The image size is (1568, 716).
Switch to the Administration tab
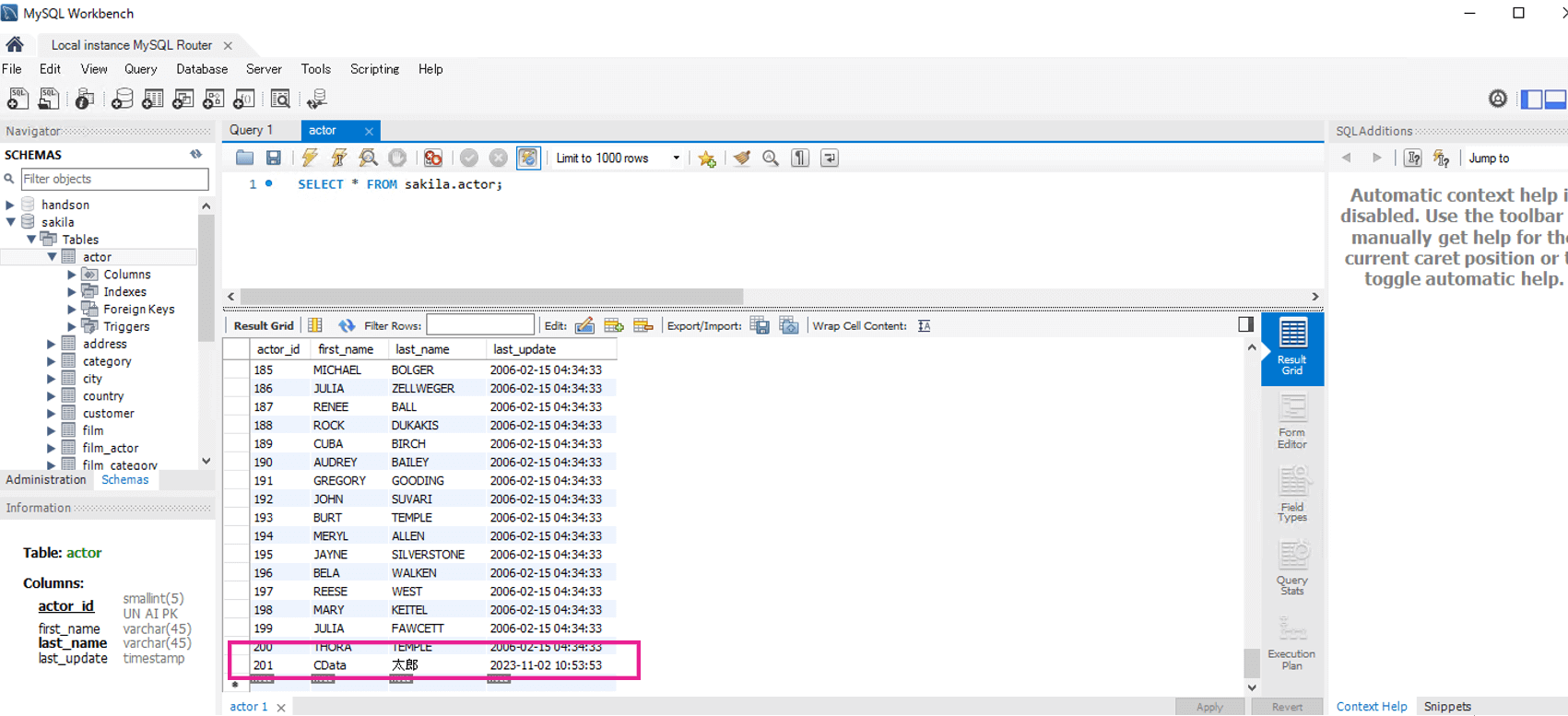pos(46,480)
